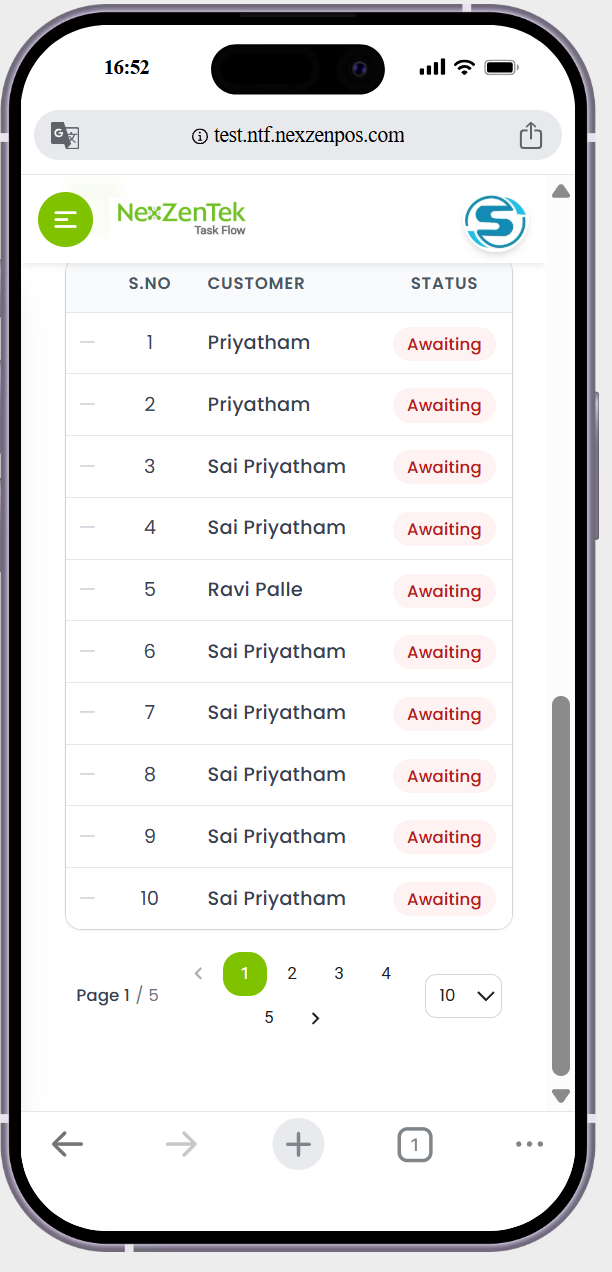Click the circular S logo in the header
Screen dimensions: 612x1272
[496, 223]
